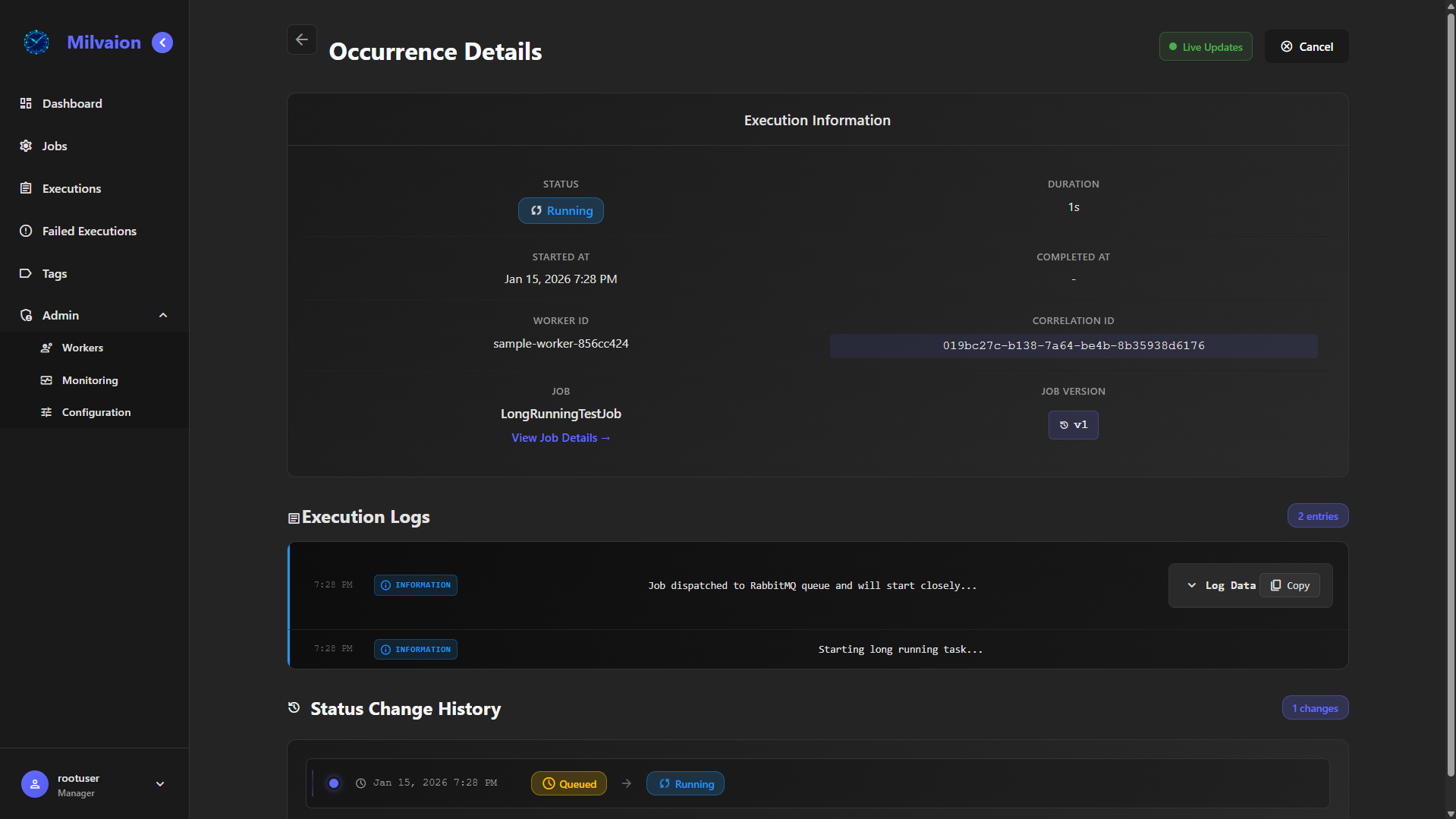Screen dimensions: 1456x819
Task: Expand the Log Data section
Action: click(1221, 585)
